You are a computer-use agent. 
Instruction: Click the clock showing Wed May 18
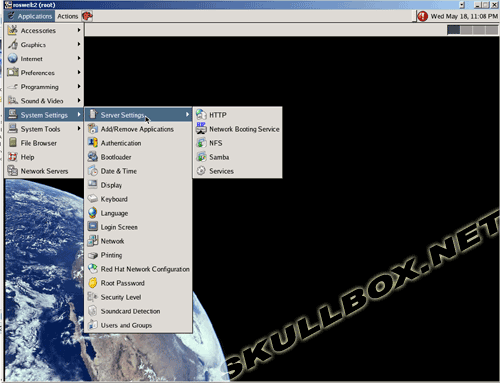point(464,16)
